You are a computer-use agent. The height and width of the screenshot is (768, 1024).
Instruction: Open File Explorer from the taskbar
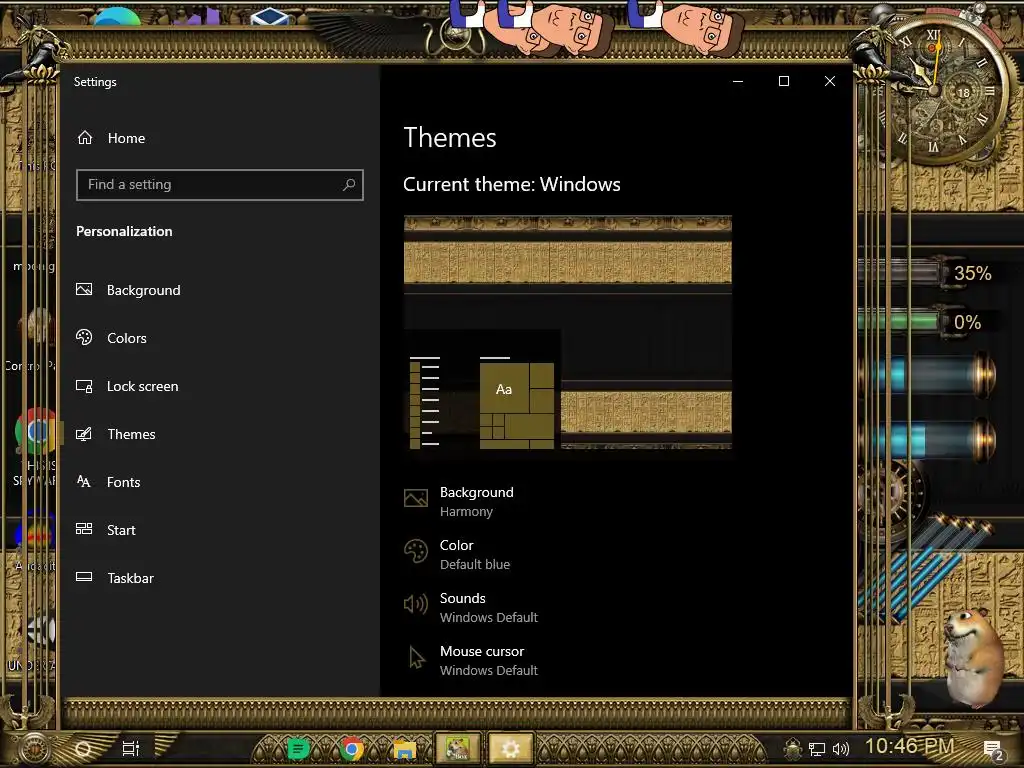(404, 749)
